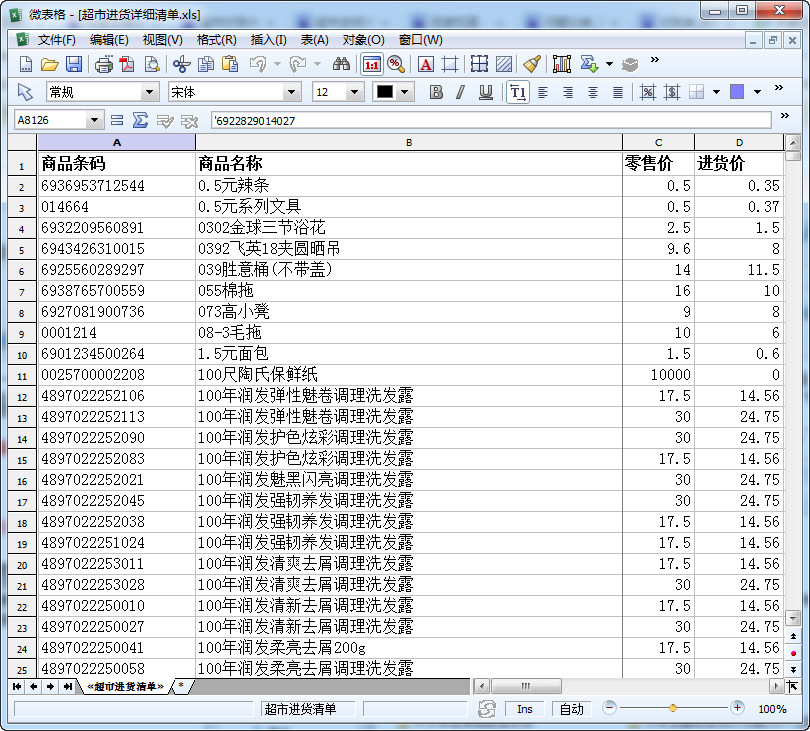This screenshot has height=731, width=810.
Task: Click the sigma sum icon in formula bar
Action: (140, 120)
